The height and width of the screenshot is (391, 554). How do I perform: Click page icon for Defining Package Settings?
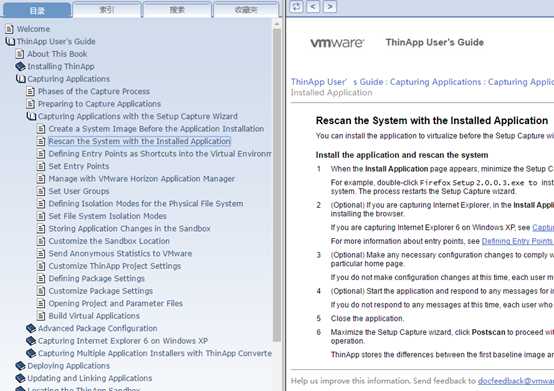pos(41,279)
